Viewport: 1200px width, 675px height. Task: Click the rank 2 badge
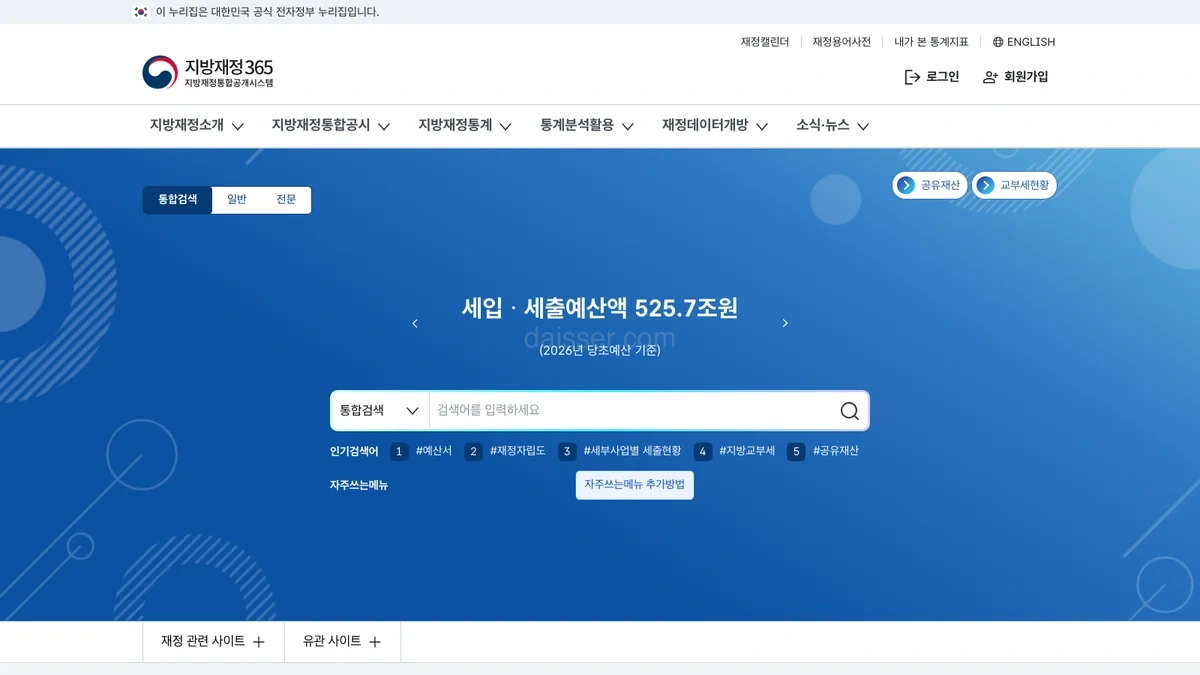click(x=473, y=452)
